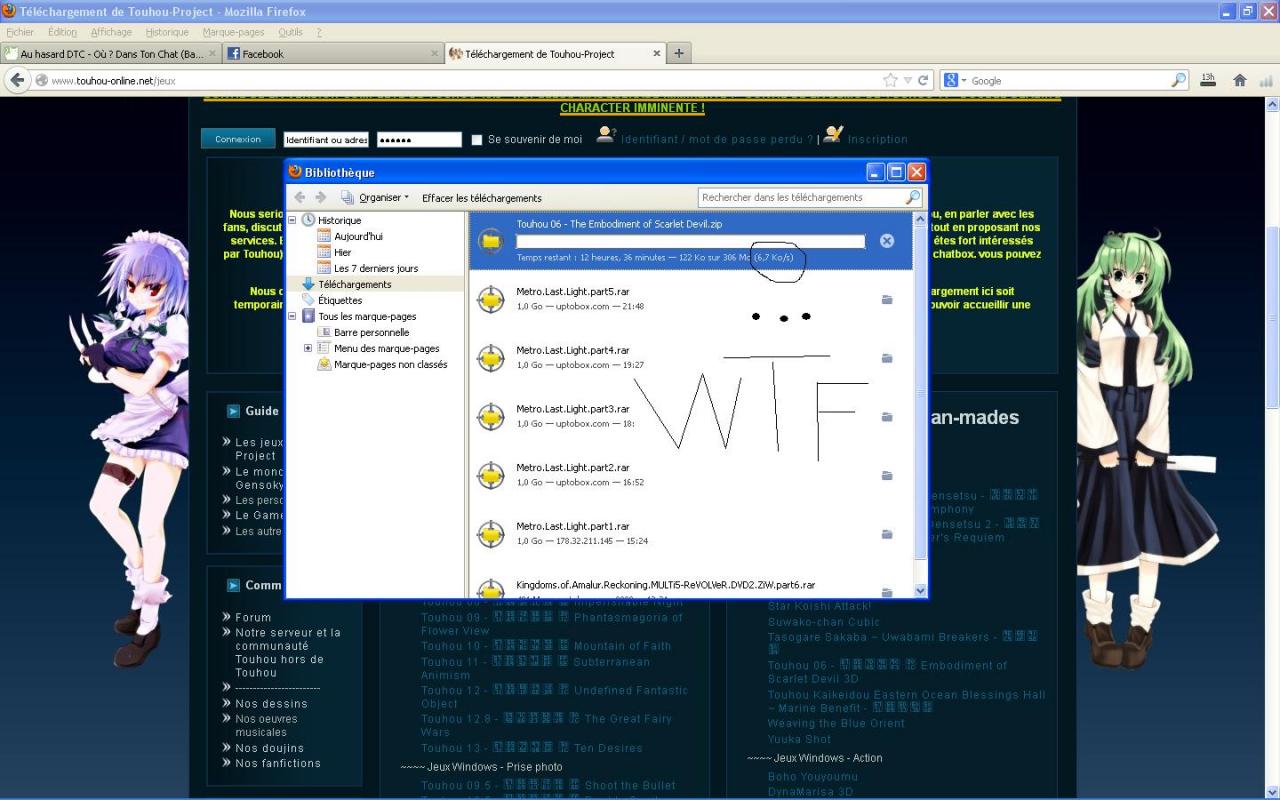Open containing folder for Metro.Last.Light.part2.rar
Viewport: 1280px width, 800px height.
coord(887,475)
